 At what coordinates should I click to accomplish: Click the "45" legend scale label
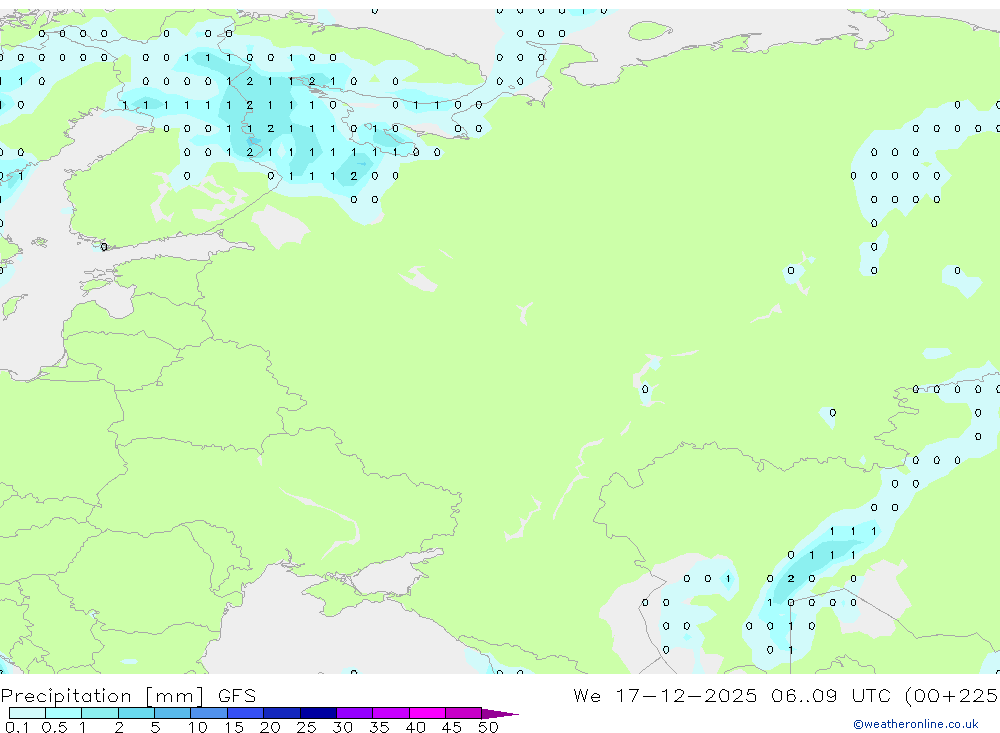[x=452, y=727]
